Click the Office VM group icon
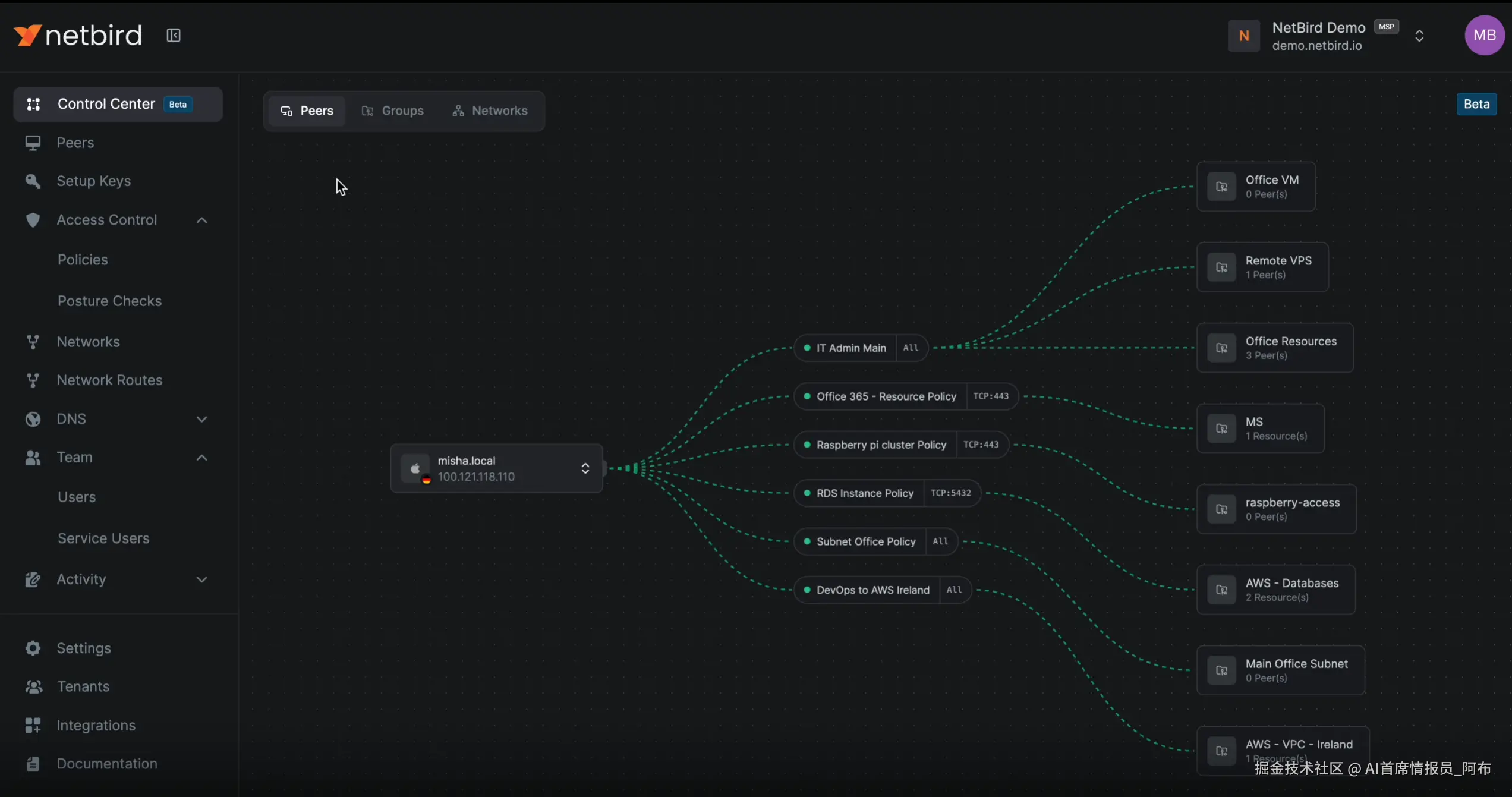 (x=1222, y=187)
